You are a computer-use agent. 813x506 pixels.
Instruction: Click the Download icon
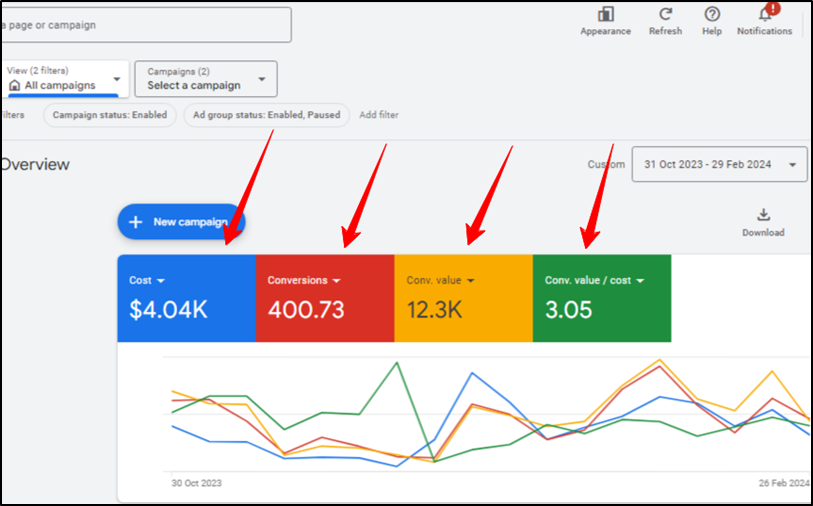click(763, 214)
